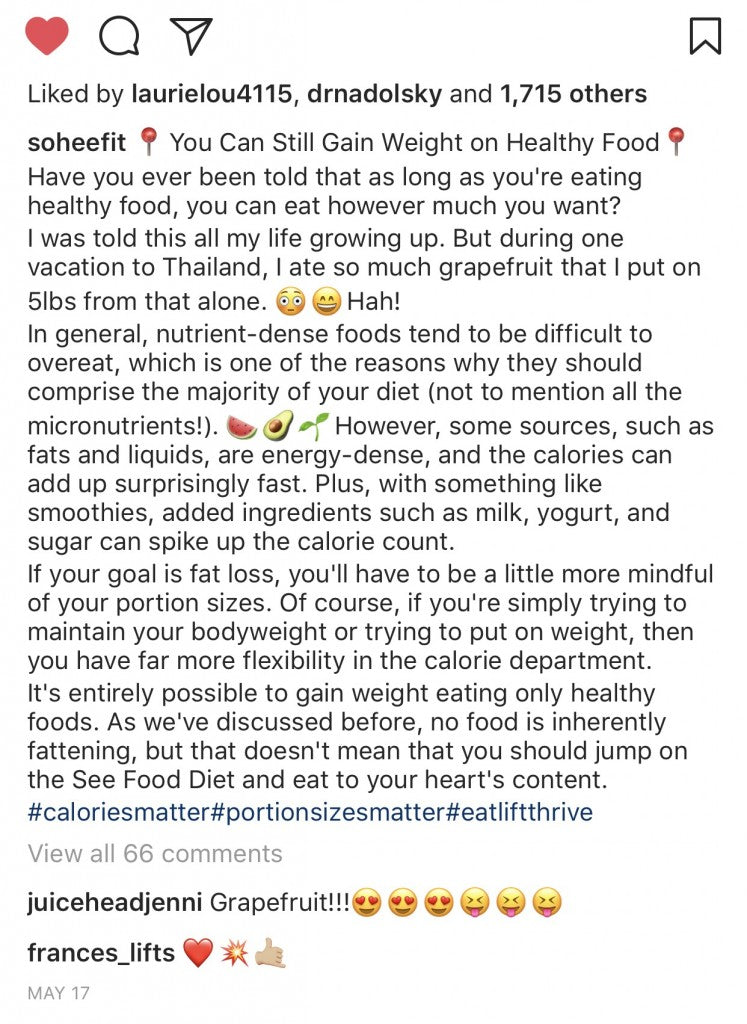
Task: Tap the comment speech bubble icon
Action: [x=119, y=36]
